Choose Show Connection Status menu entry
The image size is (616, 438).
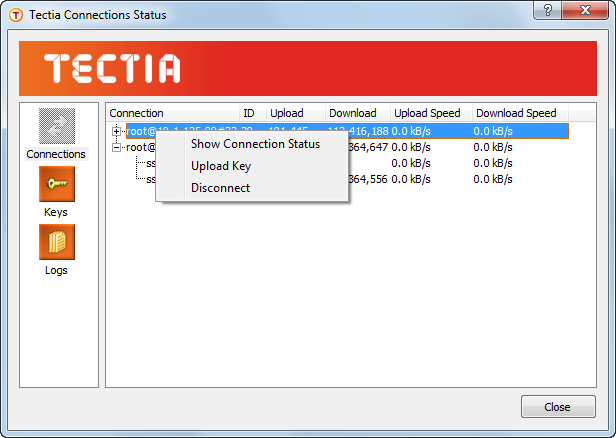point(255,144)
